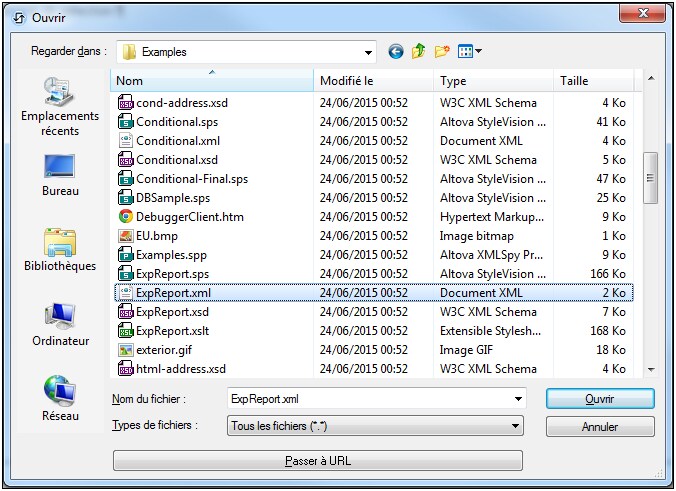Open Réseau in the sidebar

click(59, 399)
